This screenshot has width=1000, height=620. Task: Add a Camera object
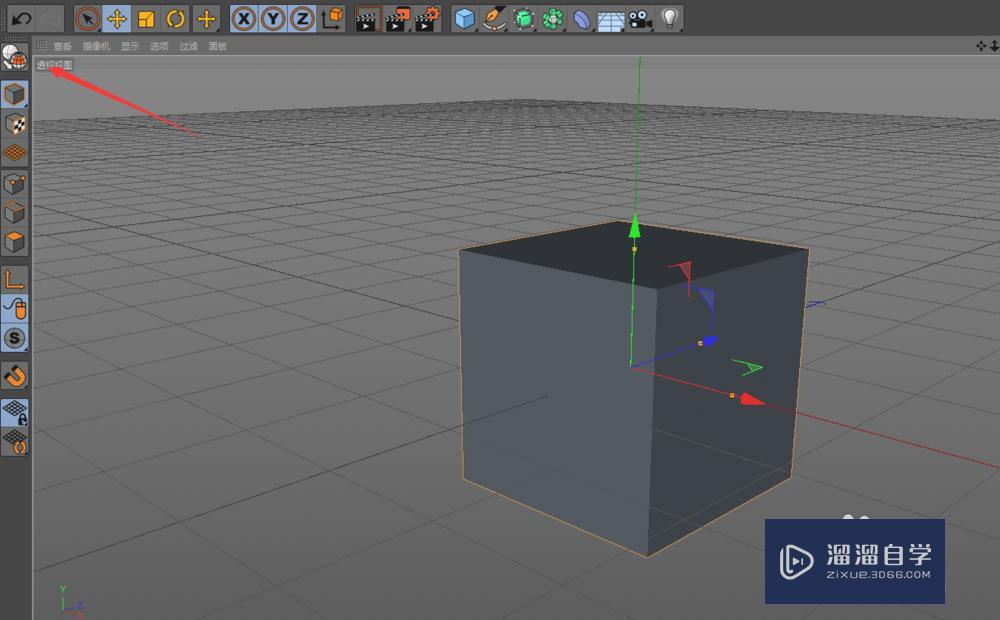(x=640, y=19)
